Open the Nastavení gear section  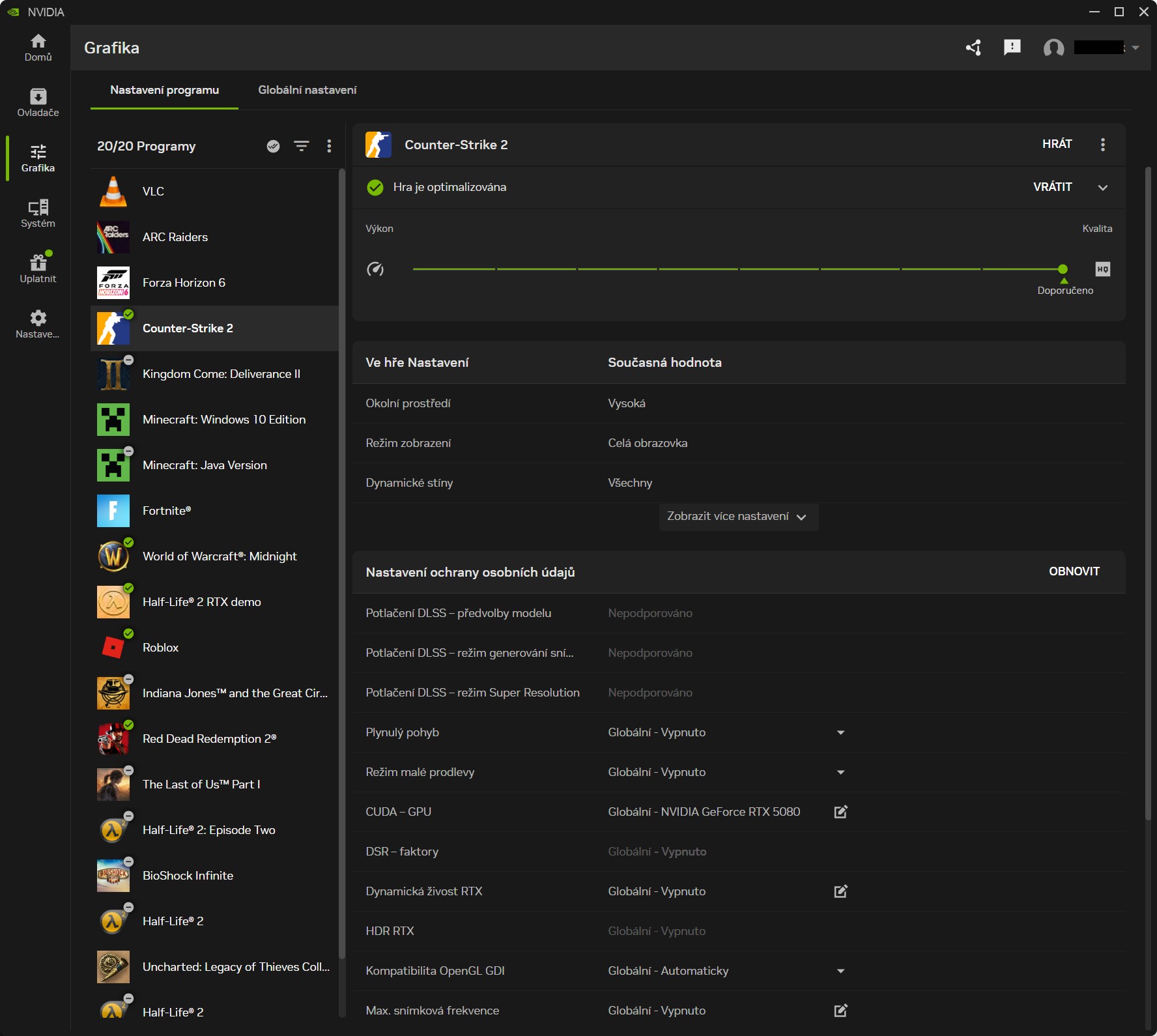coord(38,324)
